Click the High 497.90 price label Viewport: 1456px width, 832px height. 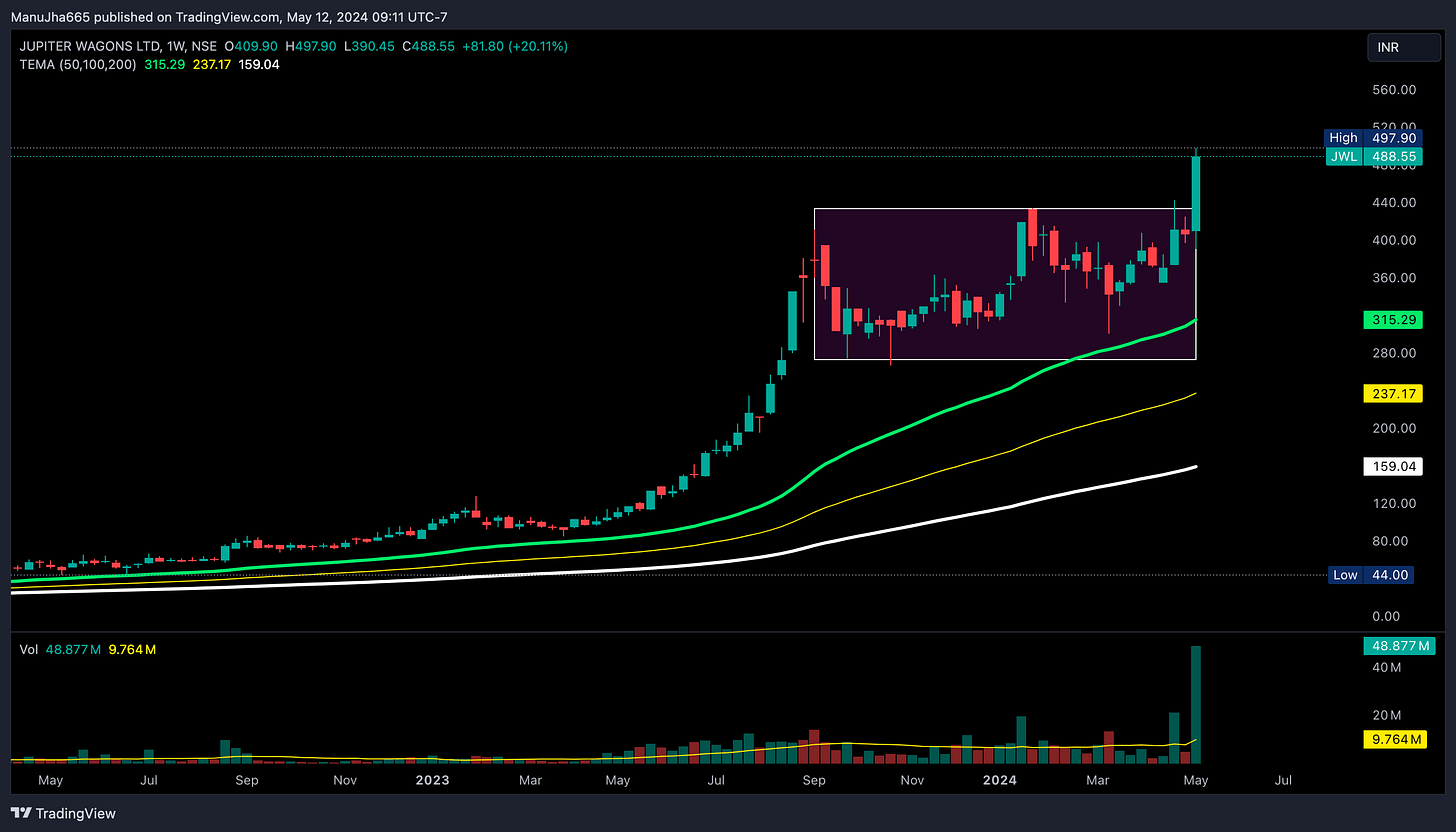click(1373, 138)
